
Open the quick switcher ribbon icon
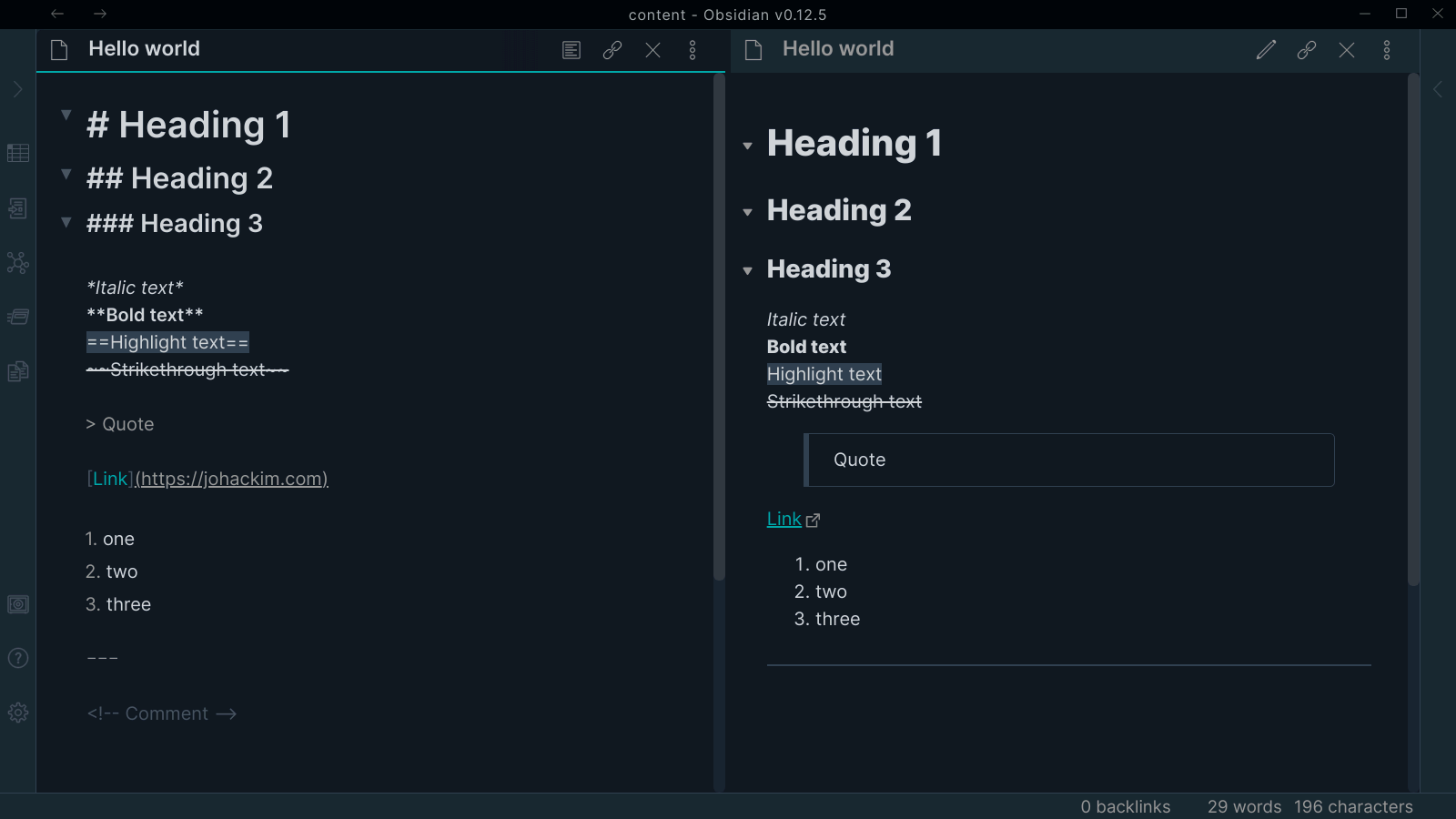pos(18,208)
